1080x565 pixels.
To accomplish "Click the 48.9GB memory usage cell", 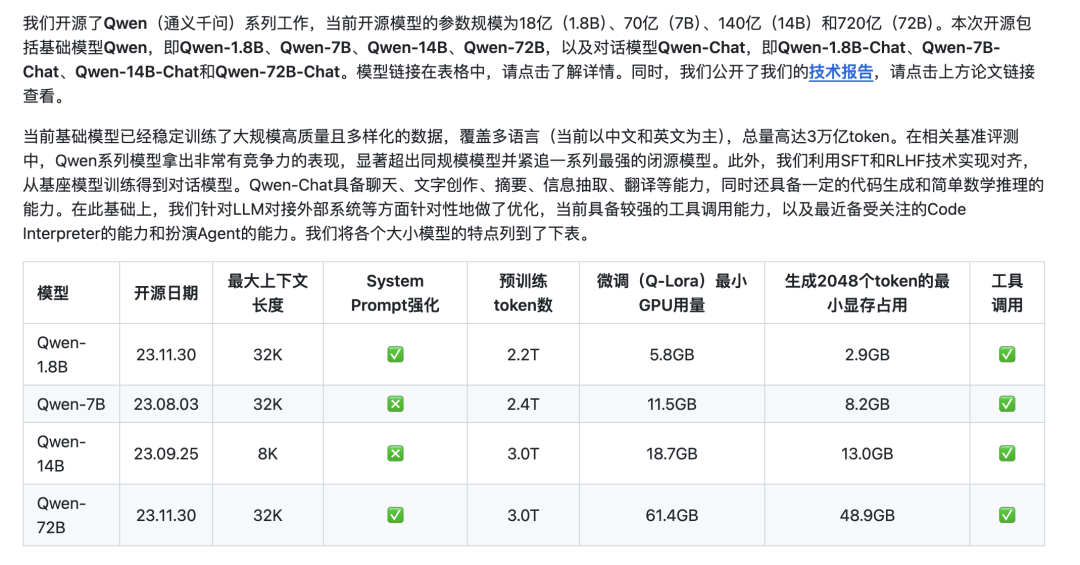I will point(867,515).
